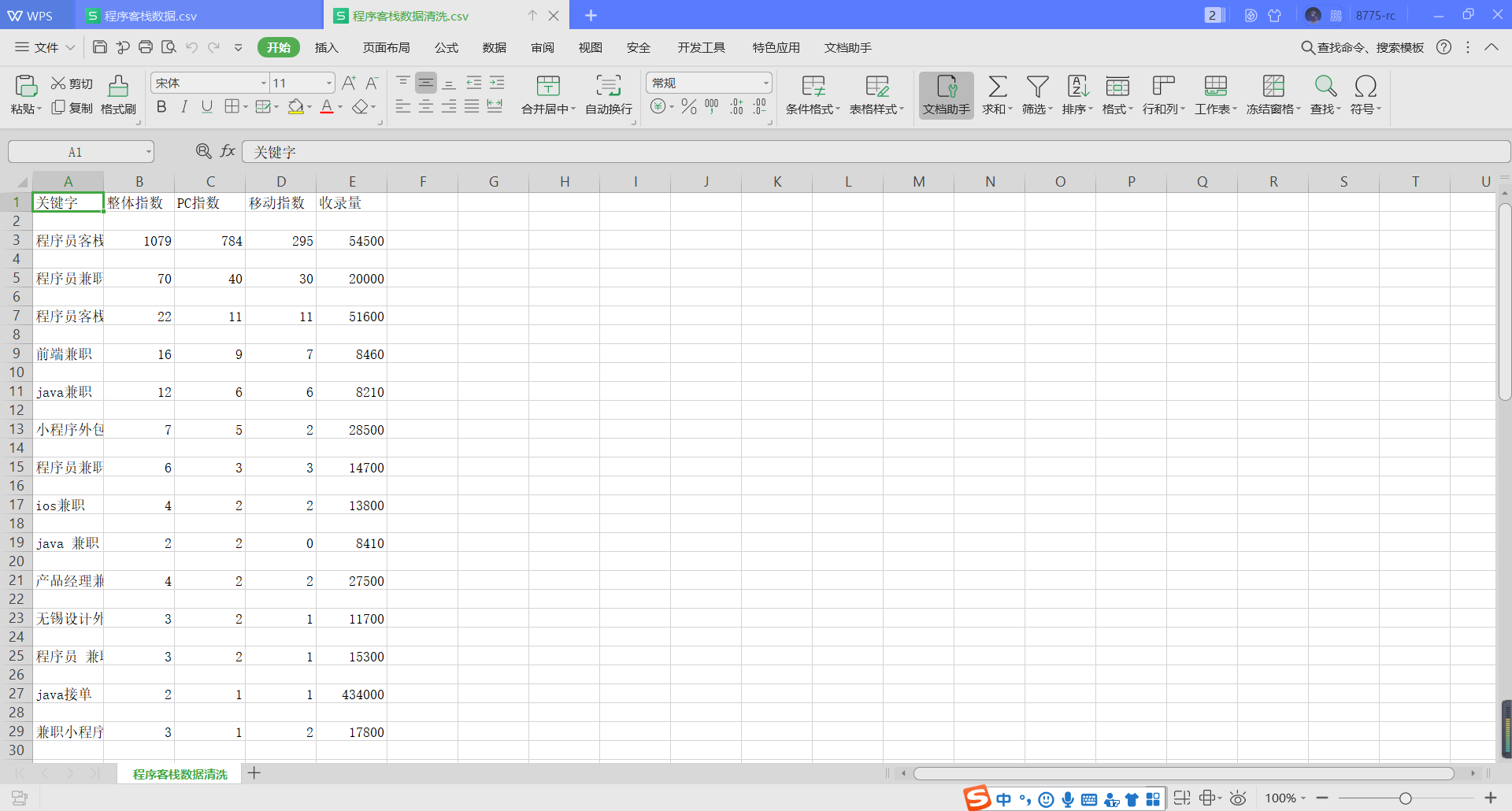1512x811 pixels.
Task: Open the Name Box dropdown A1
Action: click(x=148, y=152)
